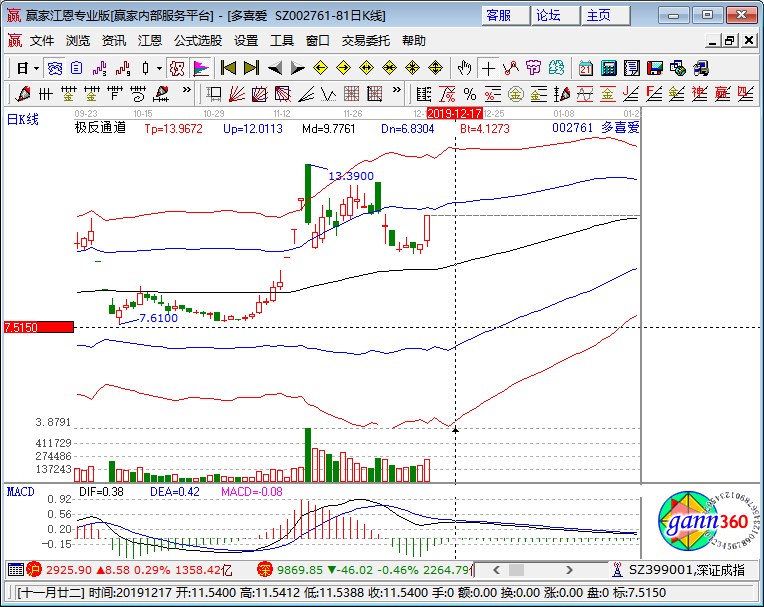Toggle the red 权 adjustment icon

[177, 68]
